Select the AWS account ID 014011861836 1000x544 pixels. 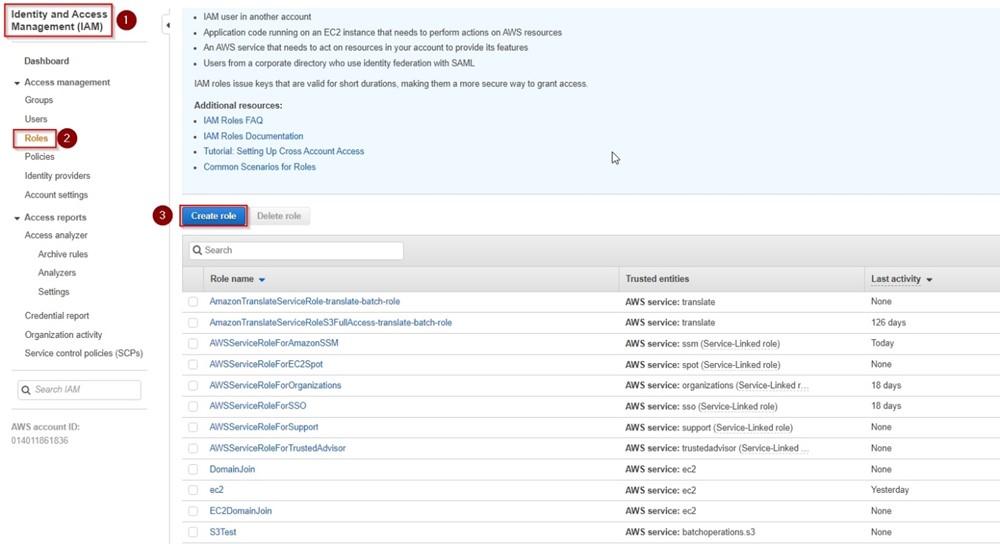point(40,441)
